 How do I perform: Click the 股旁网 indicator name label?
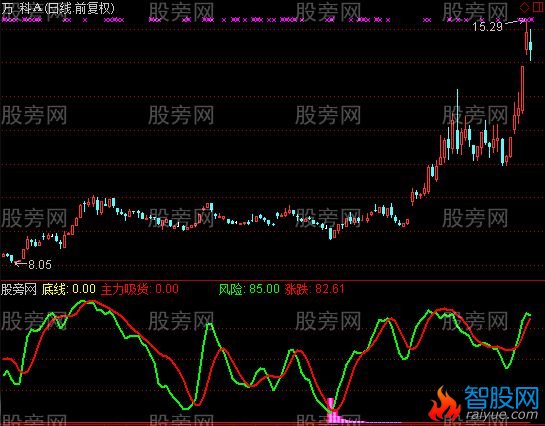(x=19, y=289)
